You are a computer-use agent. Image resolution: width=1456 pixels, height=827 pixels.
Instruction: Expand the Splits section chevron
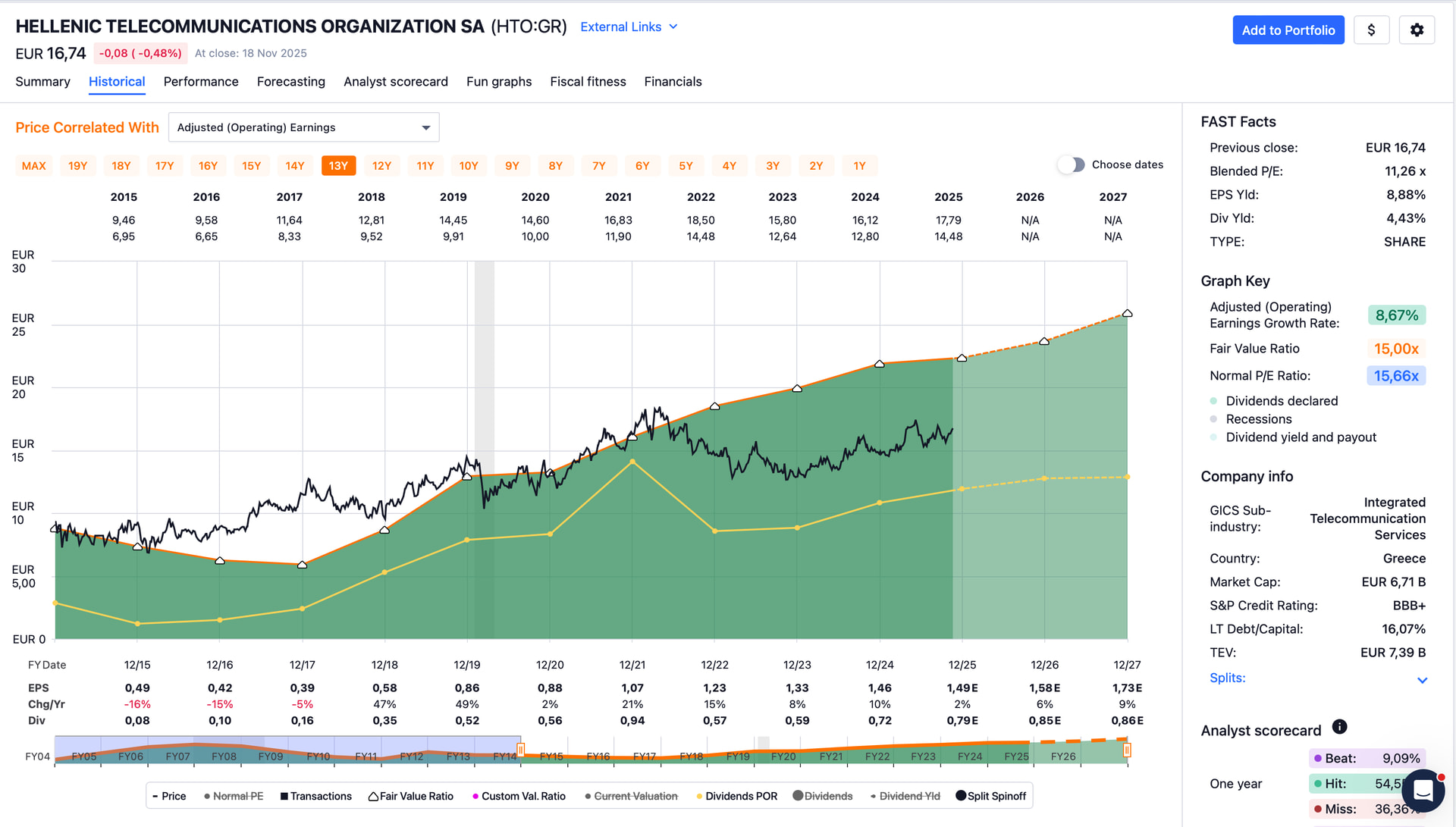(x=1422, y=680)
